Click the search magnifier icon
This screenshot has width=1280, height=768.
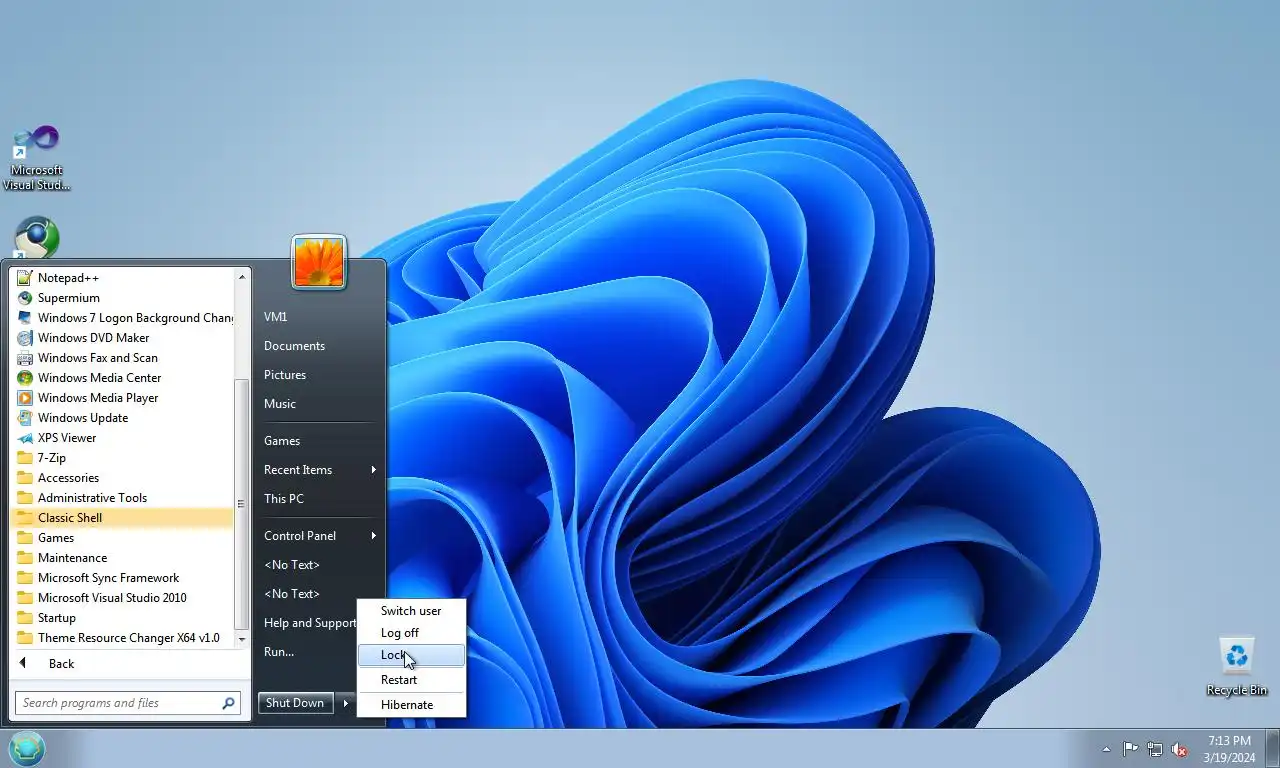click(x=229, y=703)
